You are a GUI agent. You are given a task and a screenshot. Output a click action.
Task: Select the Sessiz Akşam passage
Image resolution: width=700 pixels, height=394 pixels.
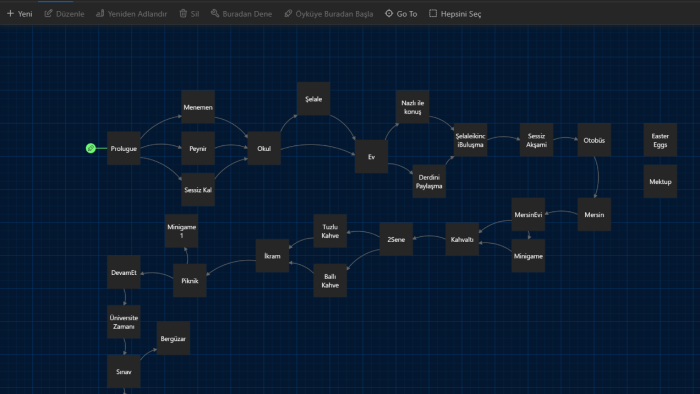tap(536, 140)
